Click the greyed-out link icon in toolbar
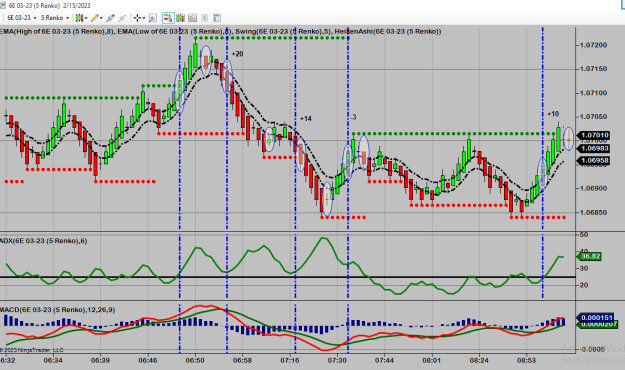The image size is (625, 370). pos(123,18)
